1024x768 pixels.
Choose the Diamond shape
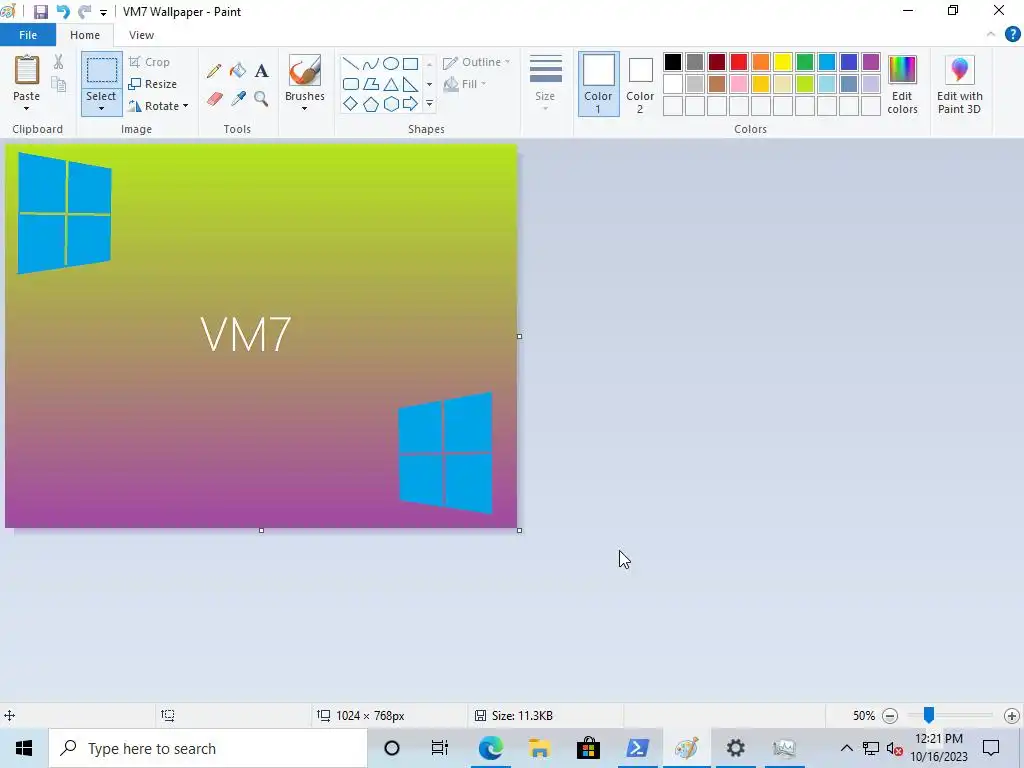coord(351,104)
